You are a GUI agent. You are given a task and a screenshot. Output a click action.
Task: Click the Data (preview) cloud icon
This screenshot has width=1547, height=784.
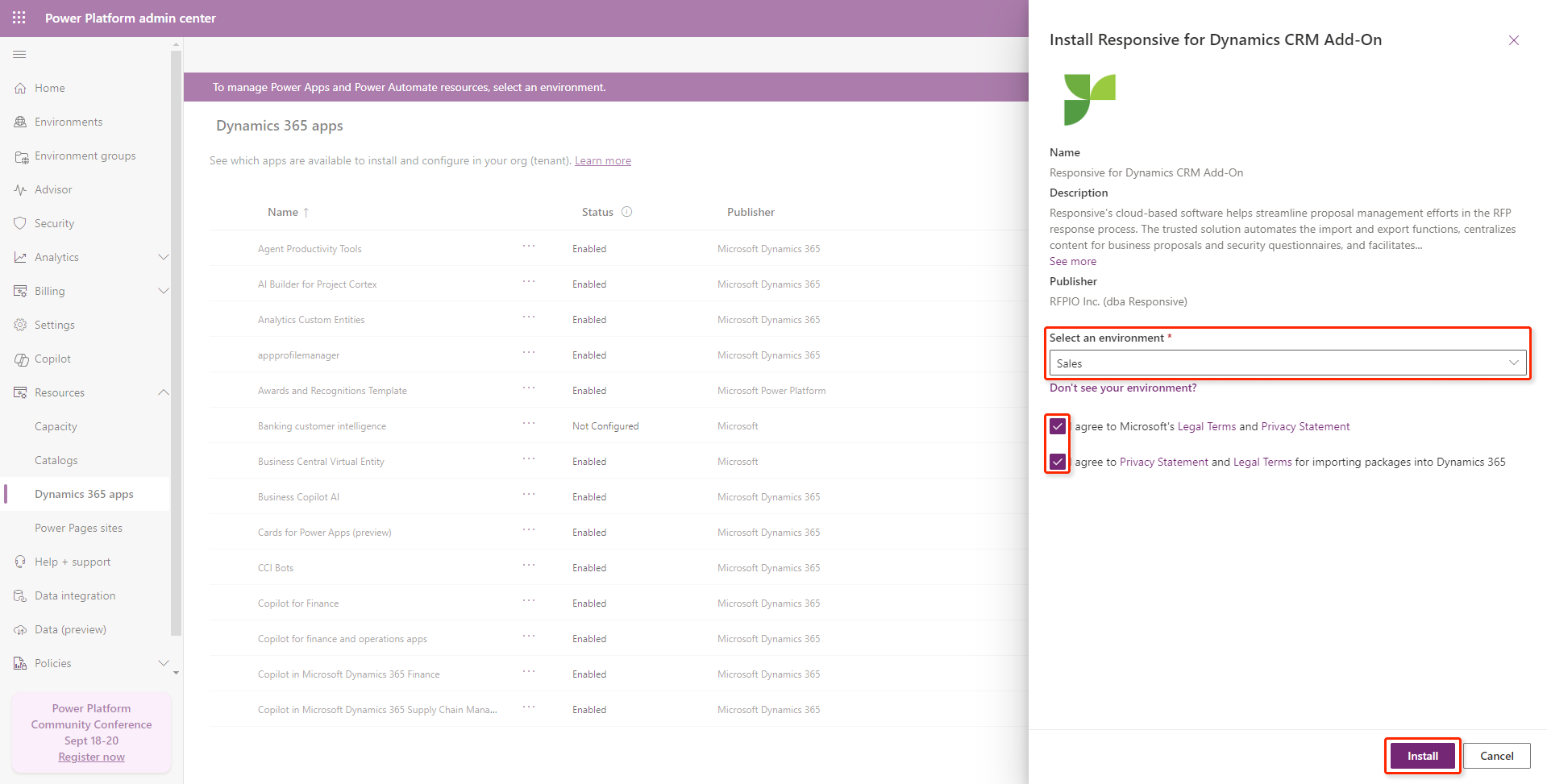(x=20, y=629)
